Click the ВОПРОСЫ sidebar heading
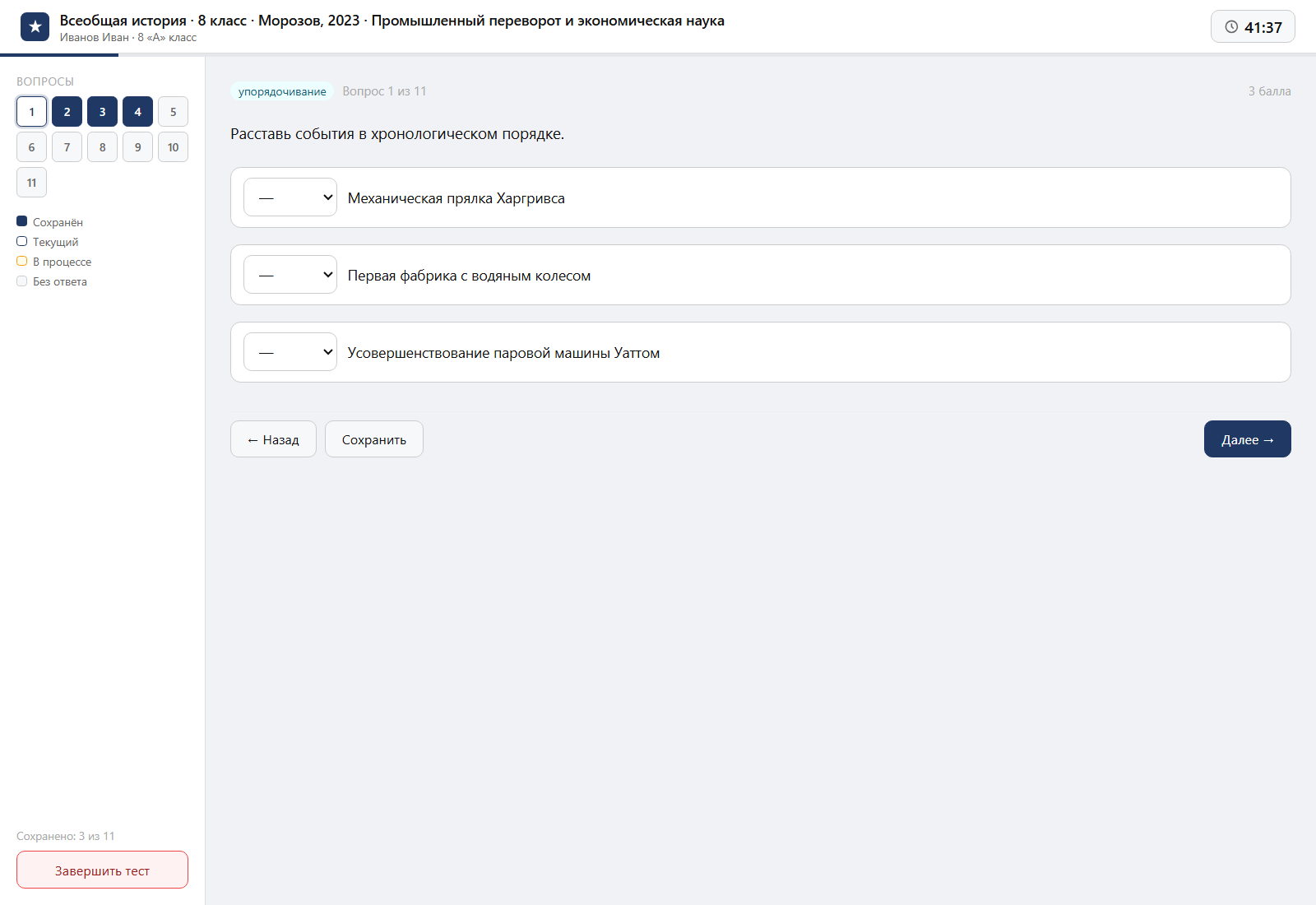The height and width of the screenshot is (905, 1316). tap(45, 81)
